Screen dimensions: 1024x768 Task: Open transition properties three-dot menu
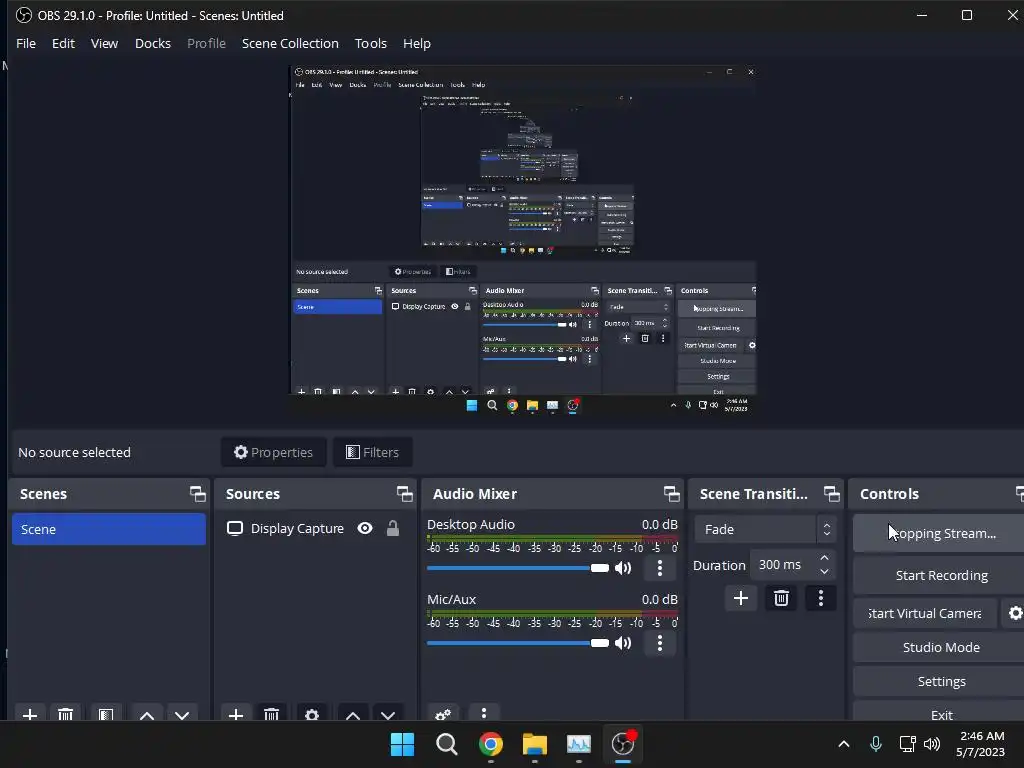(821, 598)
